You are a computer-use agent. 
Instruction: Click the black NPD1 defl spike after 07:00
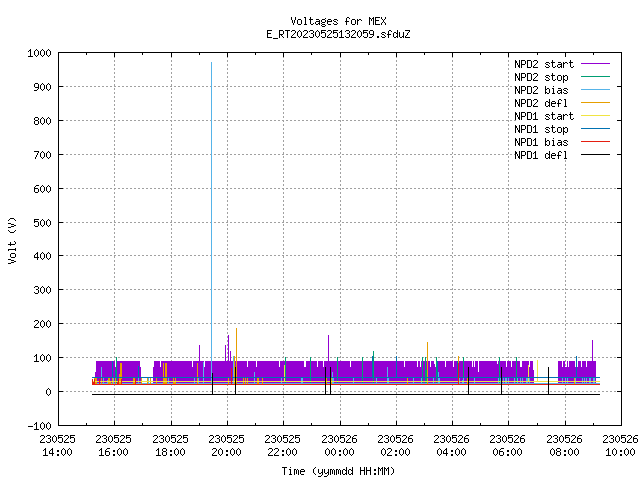[x=549, y=381]
